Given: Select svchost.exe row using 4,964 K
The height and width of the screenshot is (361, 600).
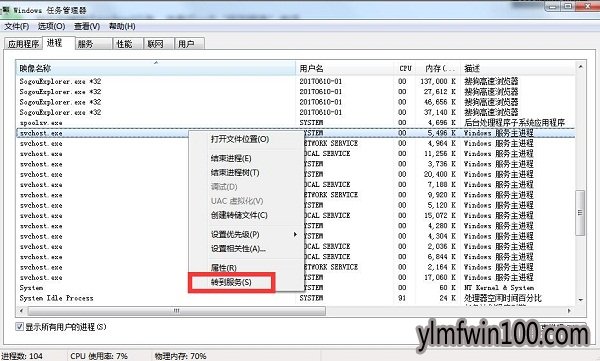Looking at the screenshot, I should (295, 143).
